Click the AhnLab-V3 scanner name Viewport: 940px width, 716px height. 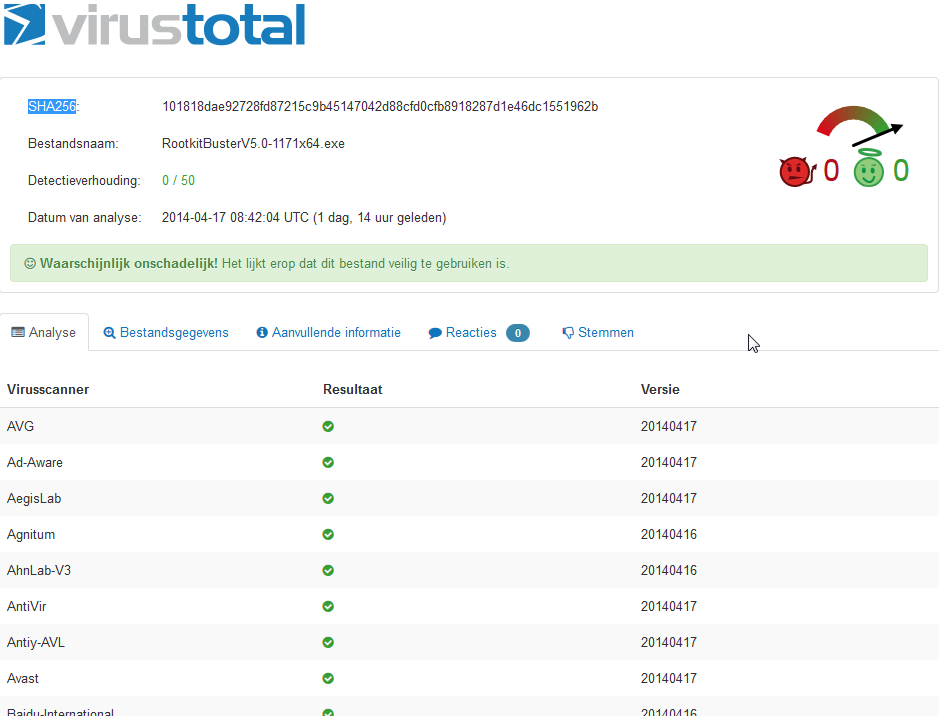coord(39,570)
